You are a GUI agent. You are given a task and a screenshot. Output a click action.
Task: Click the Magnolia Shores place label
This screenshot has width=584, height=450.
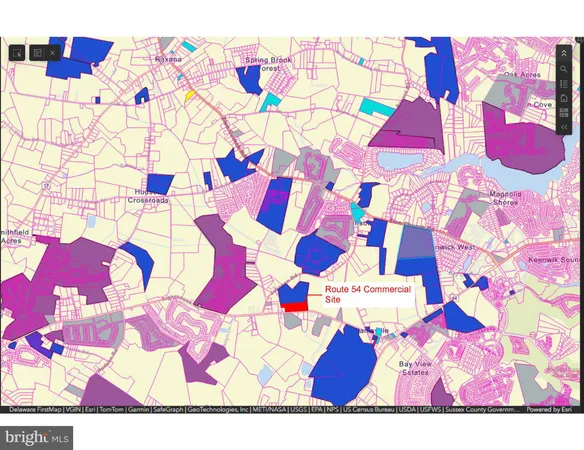505,198
